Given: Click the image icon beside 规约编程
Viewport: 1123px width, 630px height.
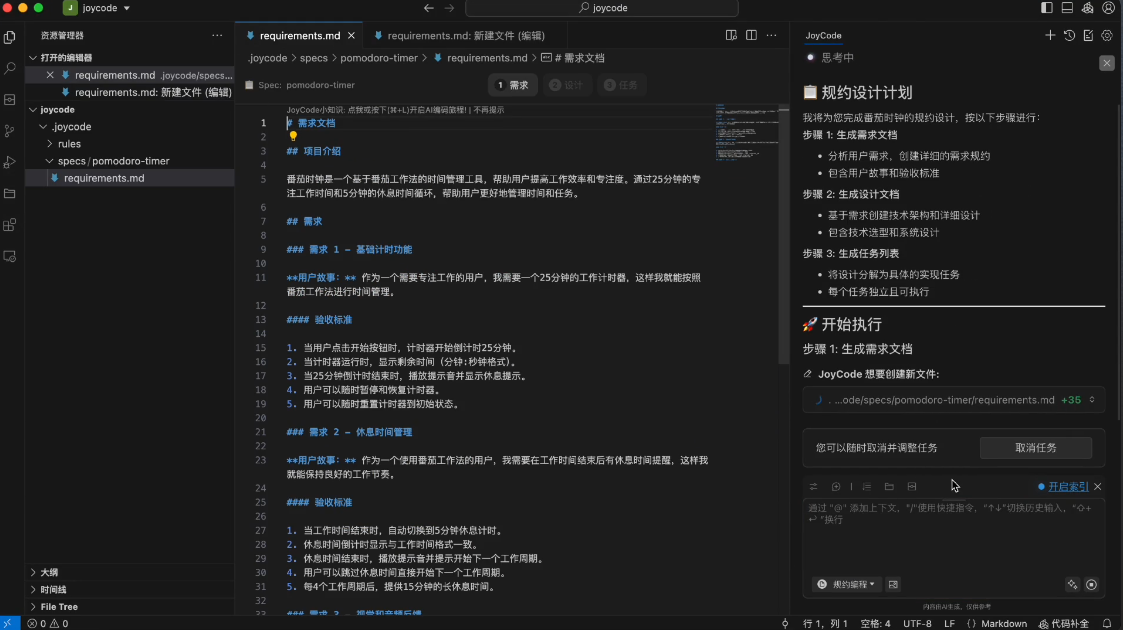Looking at the screenshot, I should point(893,584).
